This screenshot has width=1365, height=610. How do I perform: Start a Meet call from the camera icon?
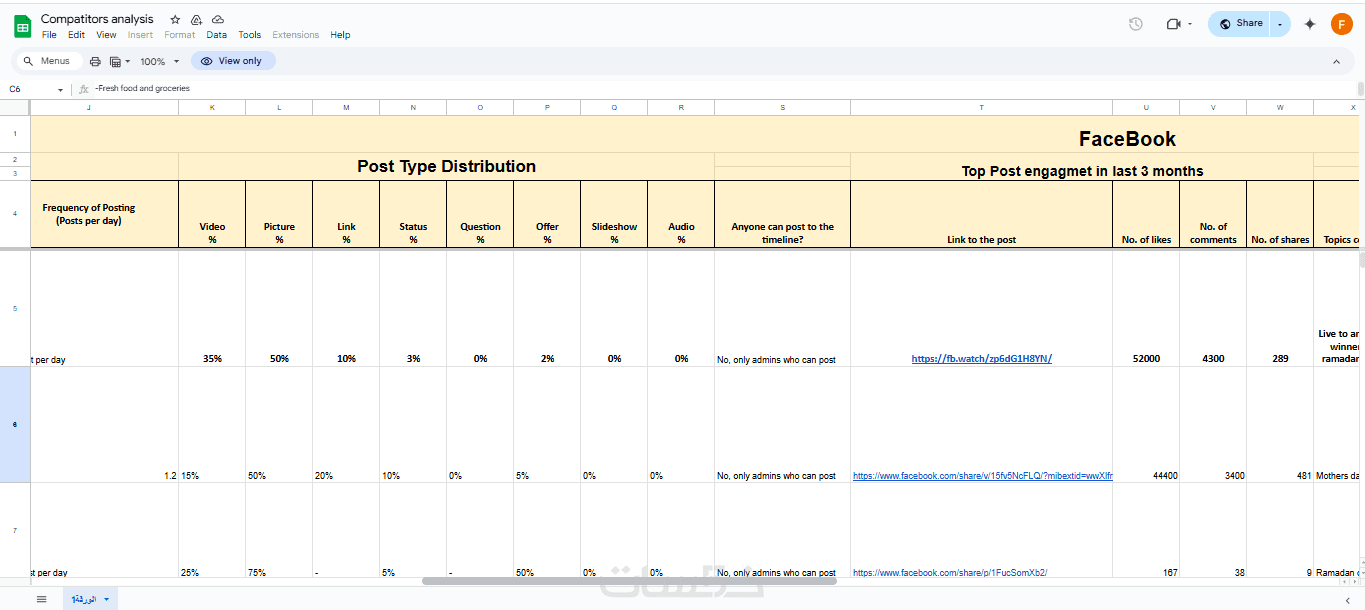[1174, 24]
